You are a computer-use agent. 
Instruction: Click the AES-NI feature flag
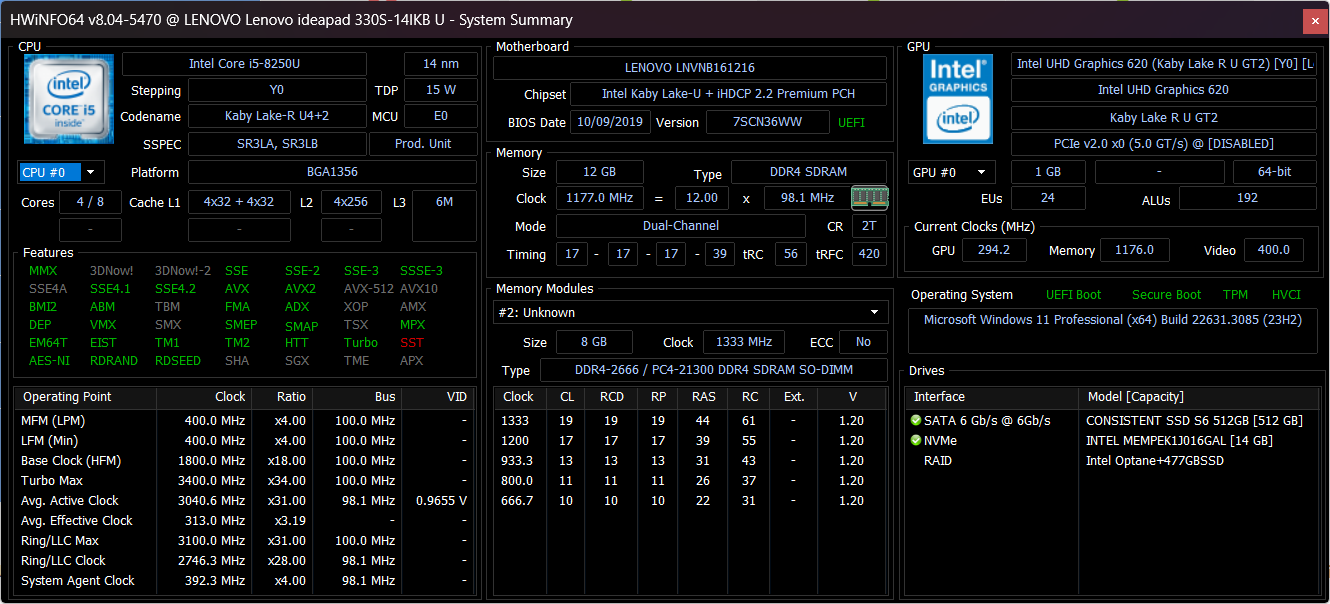coord(49,361)
